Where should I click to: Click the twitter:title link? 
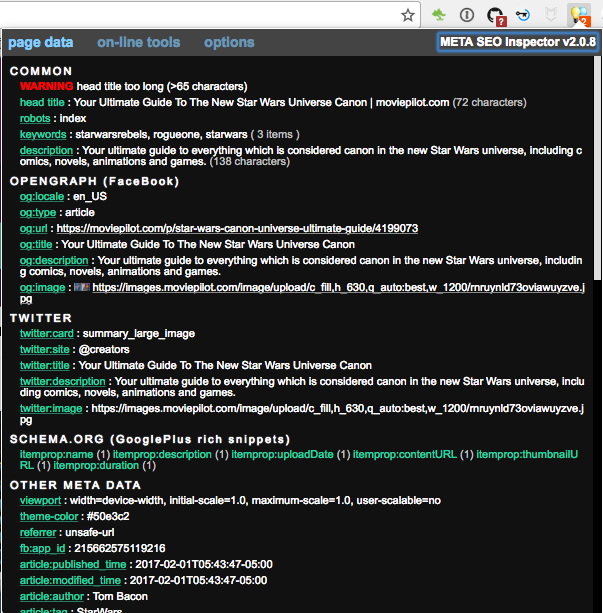[x=45, y=366]
